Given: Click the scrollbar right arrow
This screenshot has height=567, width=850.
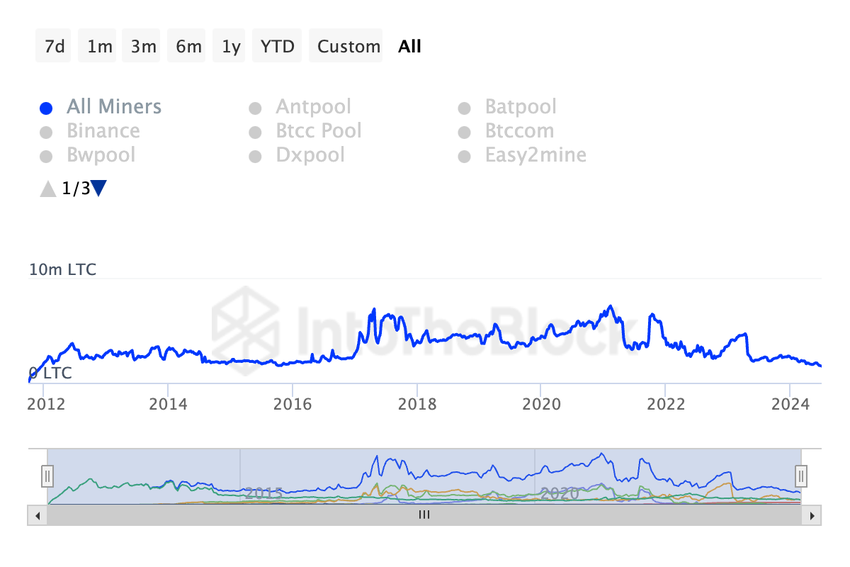Looking at the screenshot, I should tap(812, 516).
